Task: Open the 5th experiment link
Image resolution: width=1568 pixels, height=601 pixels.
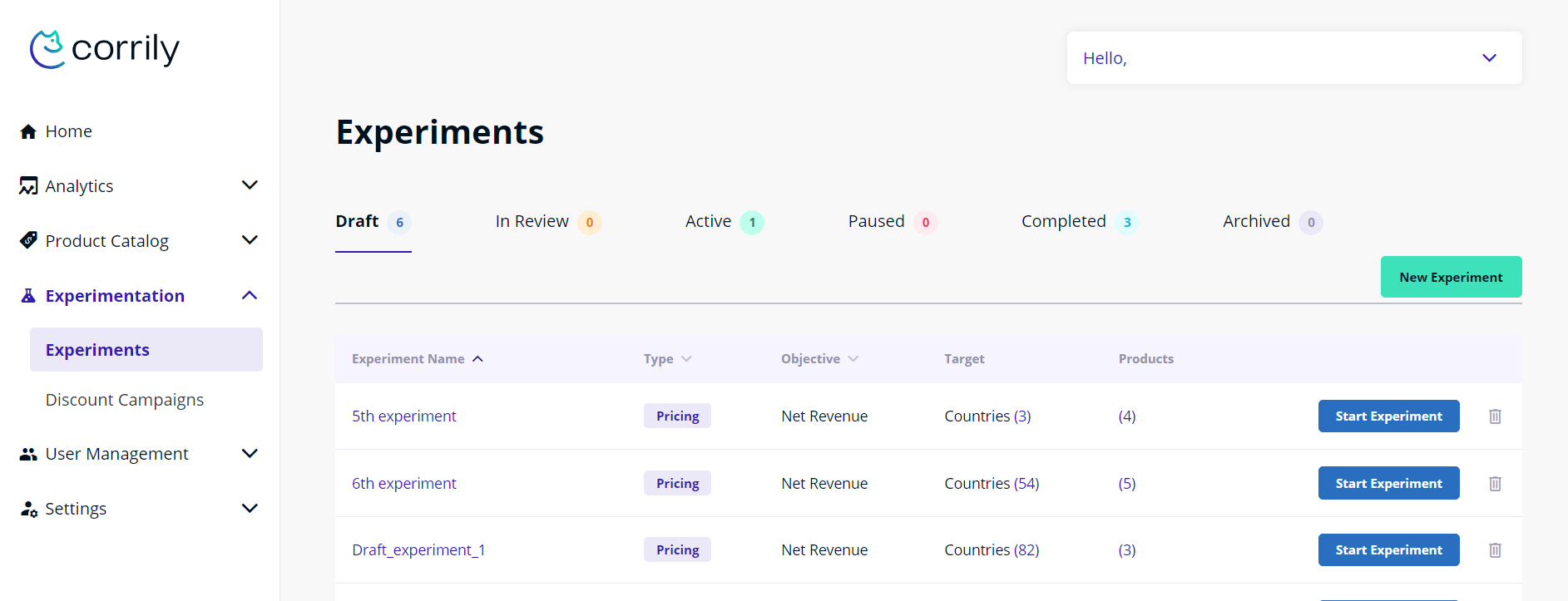Action: click(x=403, y=416)
